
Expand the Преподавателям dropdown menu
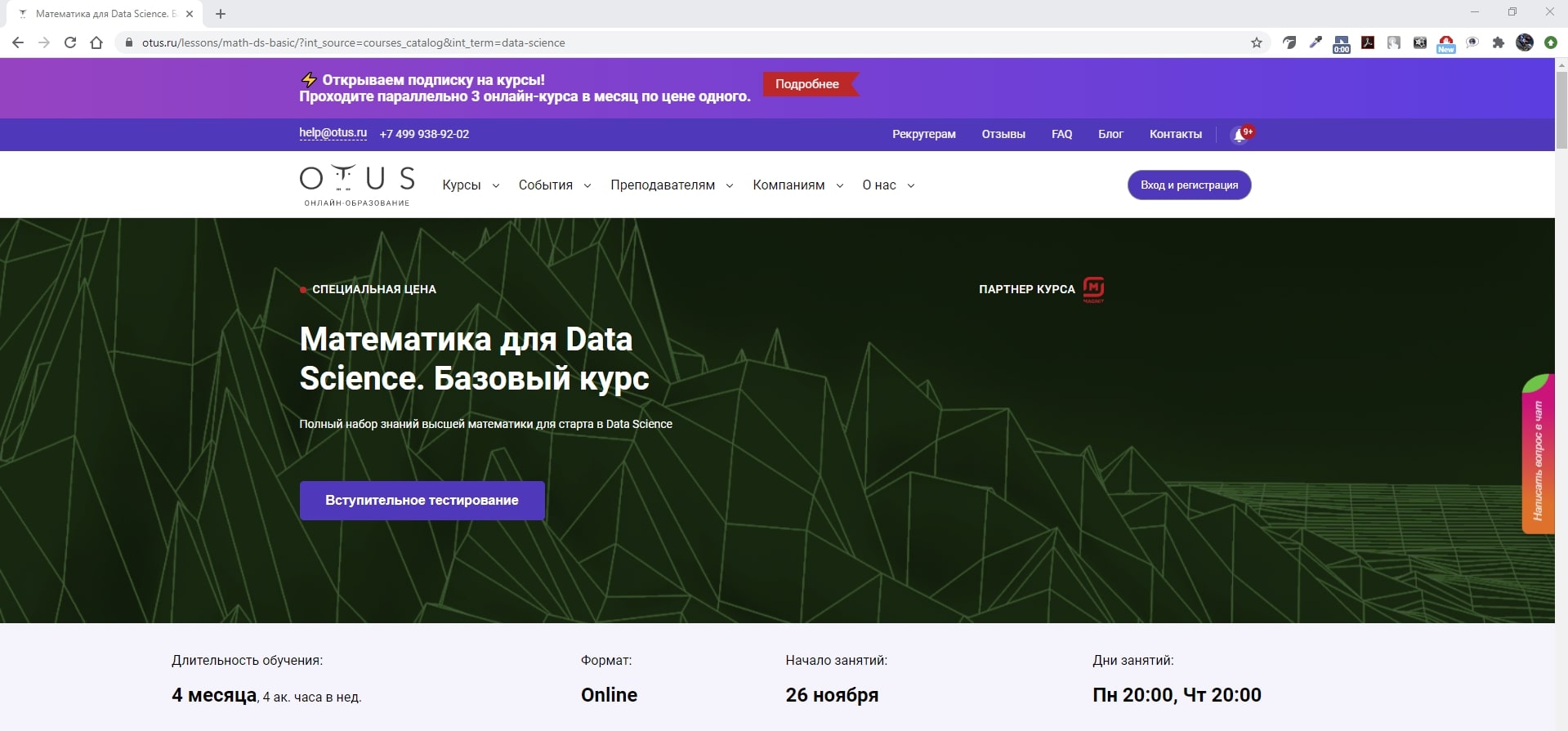[672, 185]
